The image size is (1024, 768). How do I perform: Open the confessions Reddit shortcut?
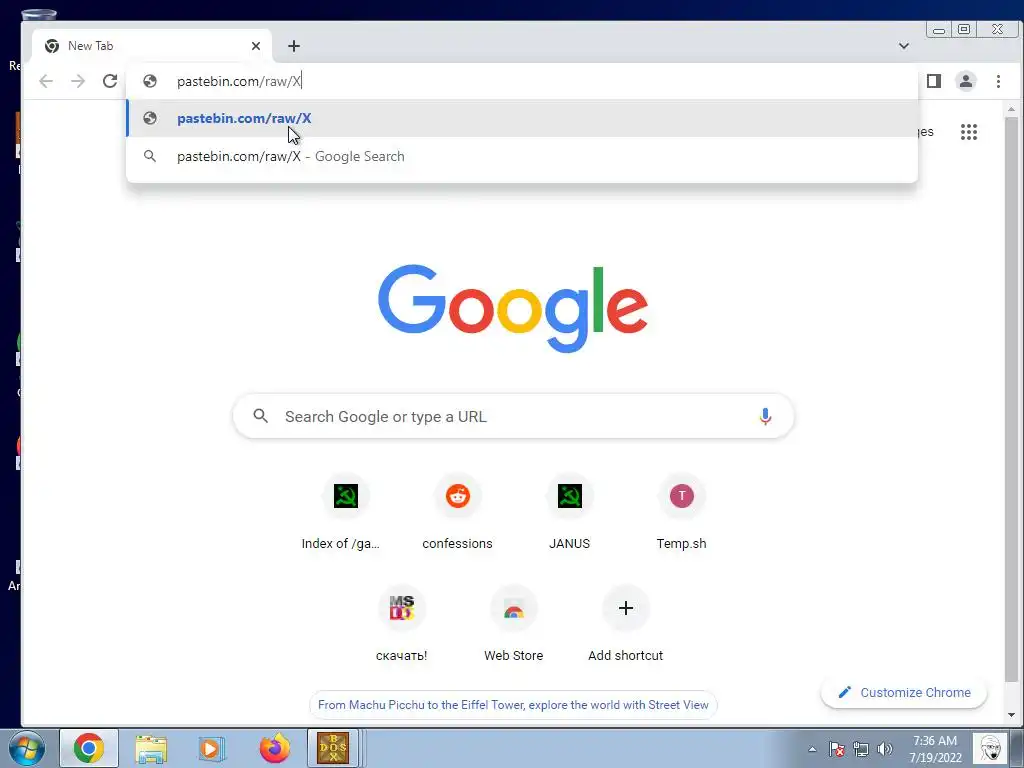click(x=458, y=513)
